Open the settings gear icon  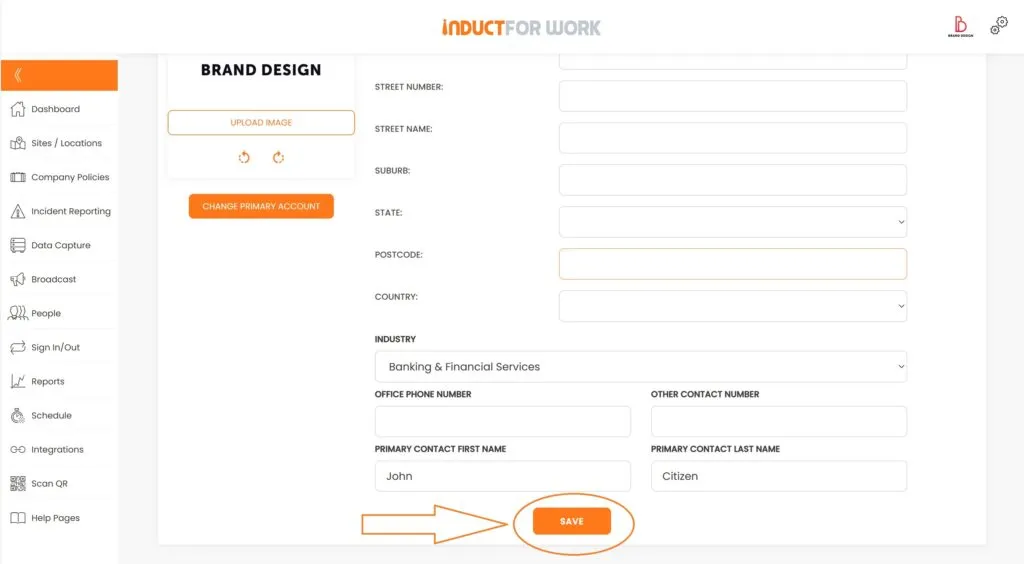pos(999,26)
